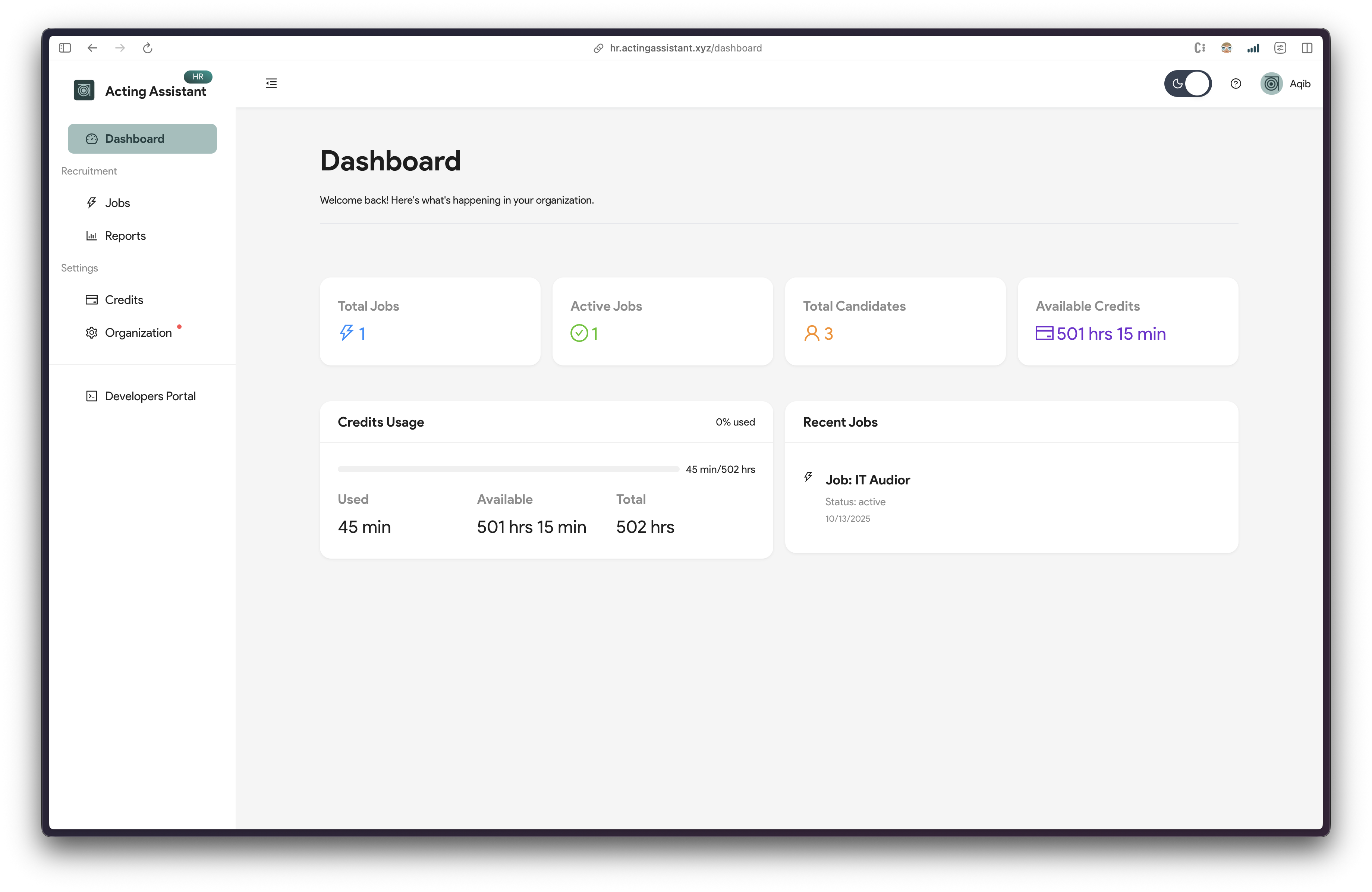Click the browser back arrow

click(92, 48)
